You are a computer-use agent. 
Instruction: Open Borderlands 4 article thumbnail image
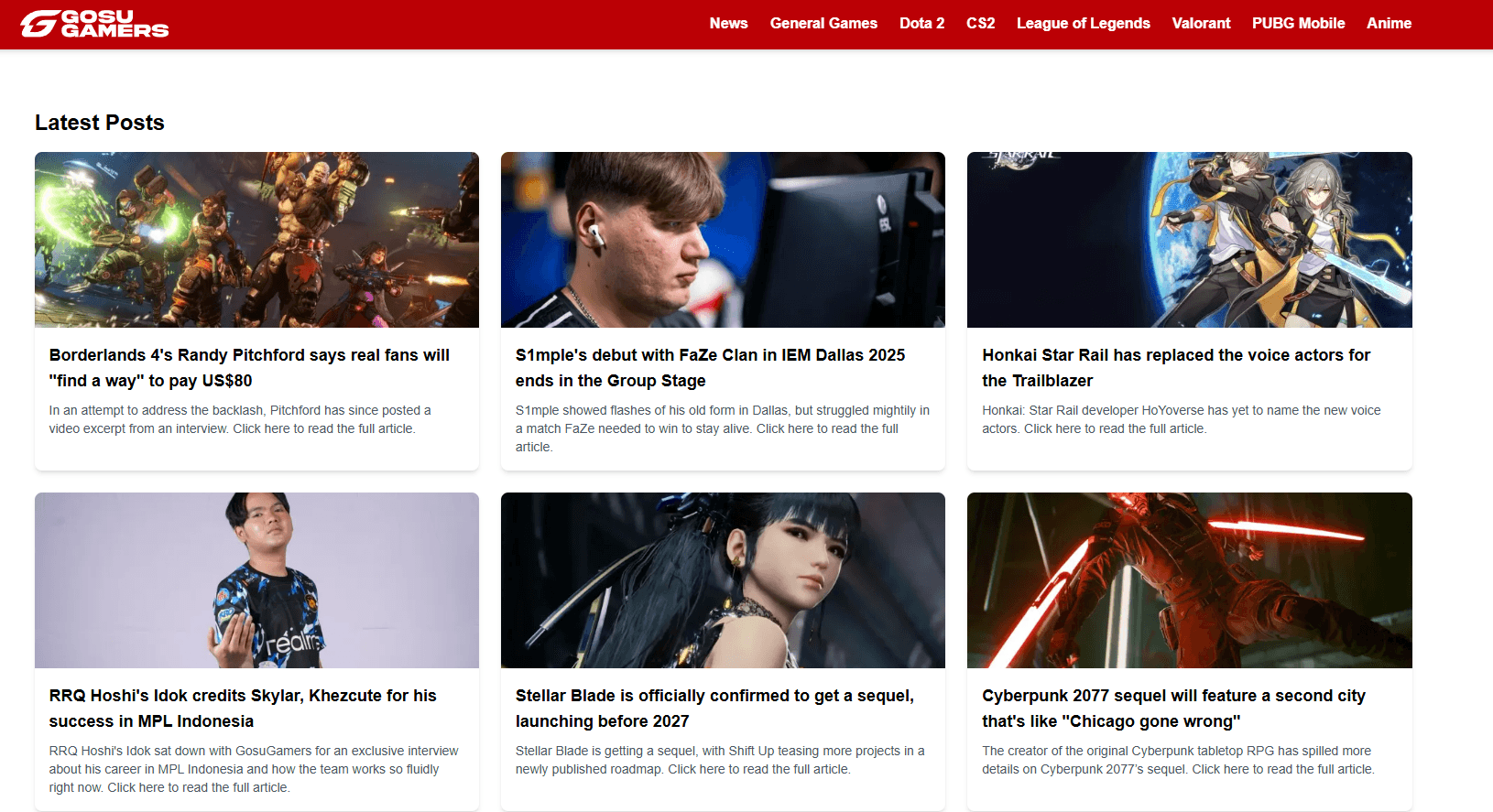pos(256,240)
